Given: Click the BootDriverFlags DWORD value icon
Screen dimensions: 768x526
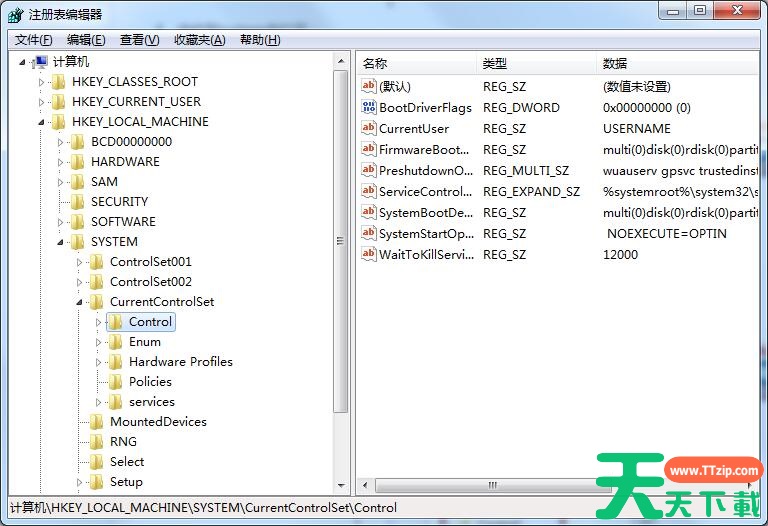Looking at the screenshot, I should pos(368,107).
